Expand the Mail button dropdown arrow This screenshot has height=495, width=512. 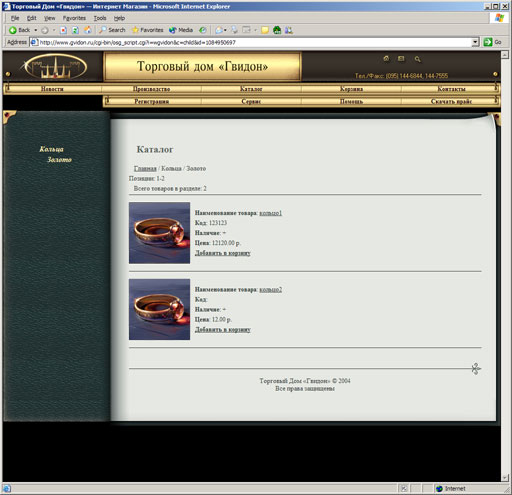tap(225, 30)
